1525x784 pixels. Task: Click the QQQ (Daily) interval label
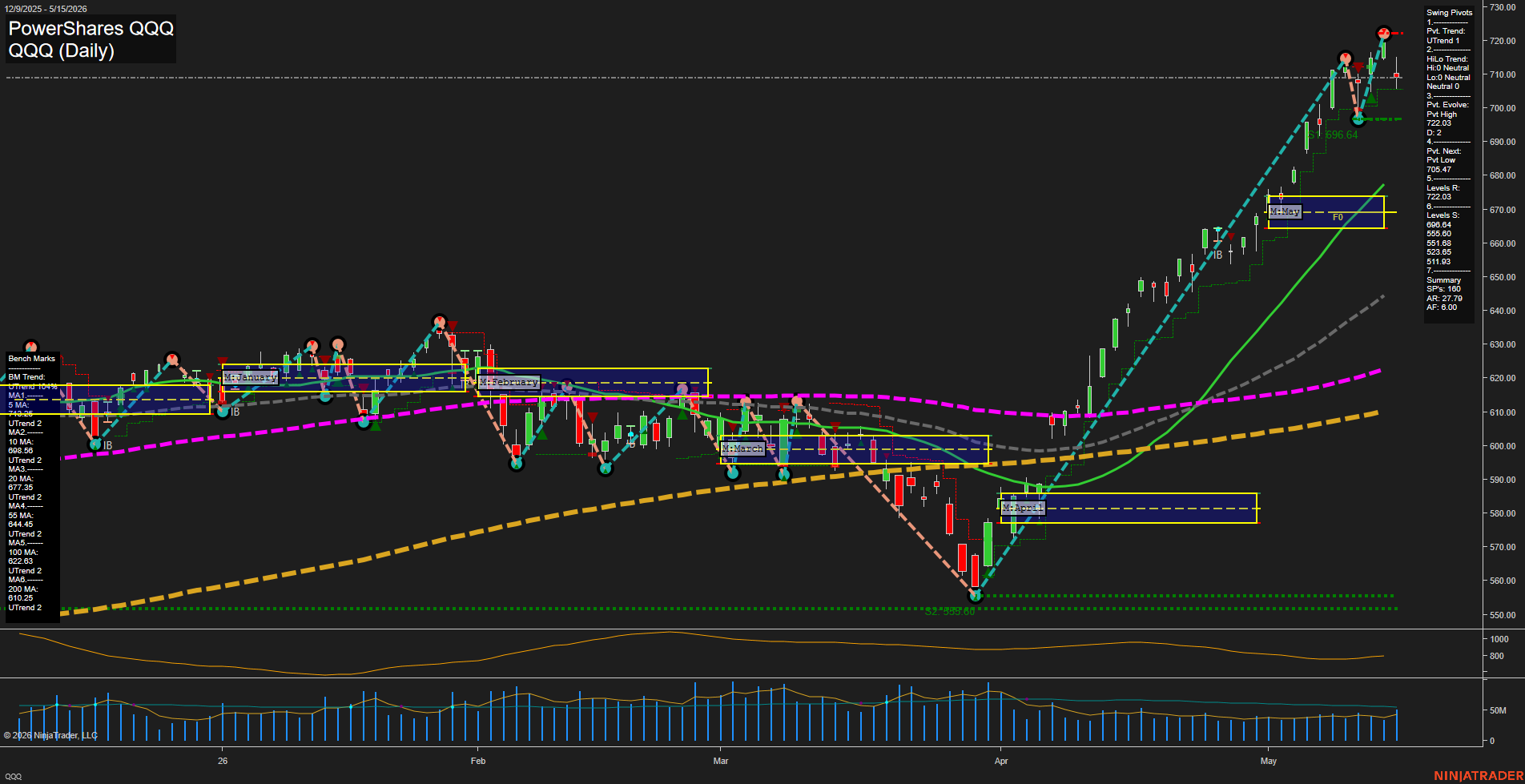[x=61, y=50]
